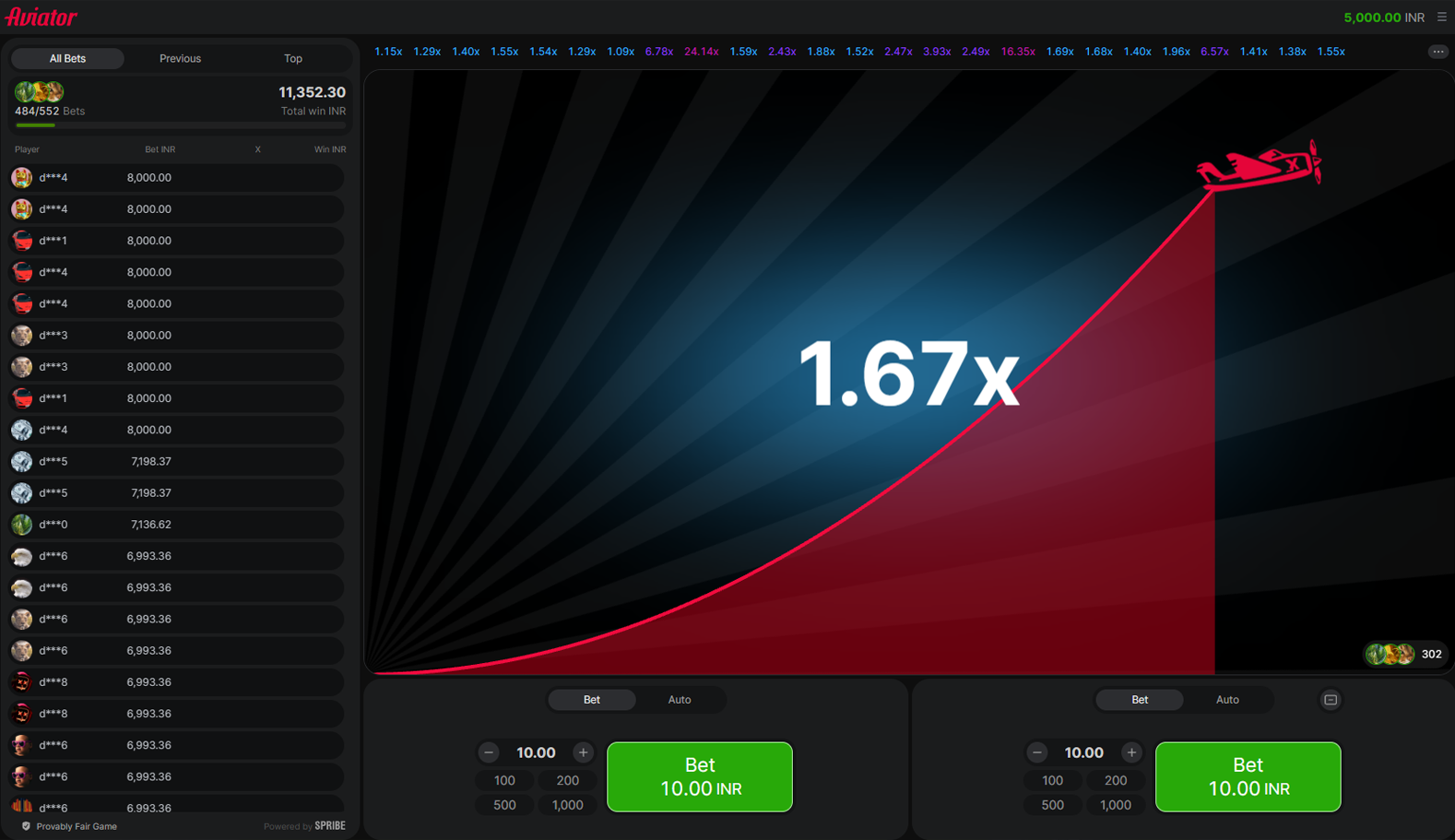Click the Aviator logo
This screenshot has width=1455, height=840.
[x=41, y=17]
